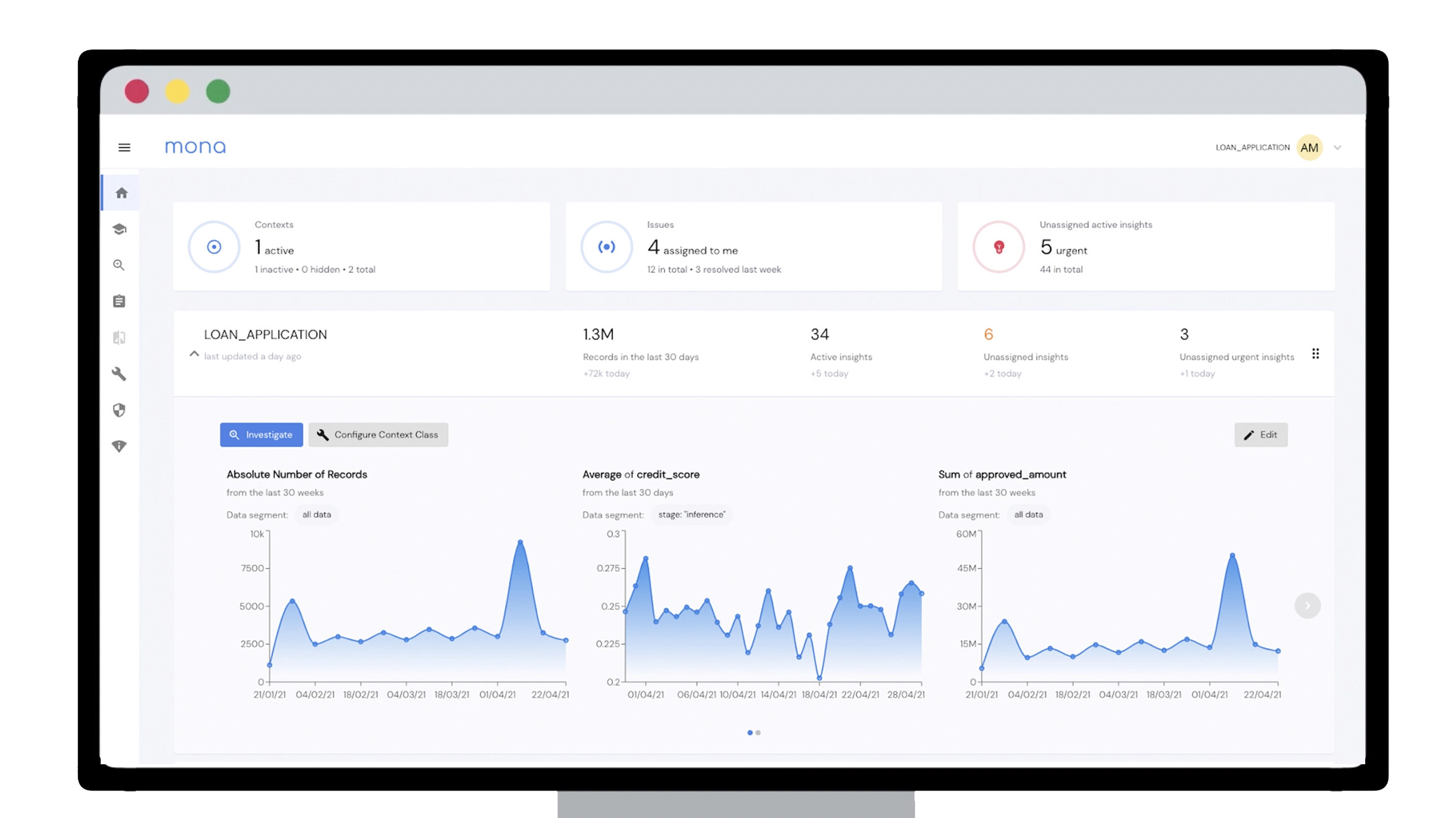Screen dimensions: 1456x818
Task: Select the search magnifier icon in sidebar
Action: (x=120, y=265)
